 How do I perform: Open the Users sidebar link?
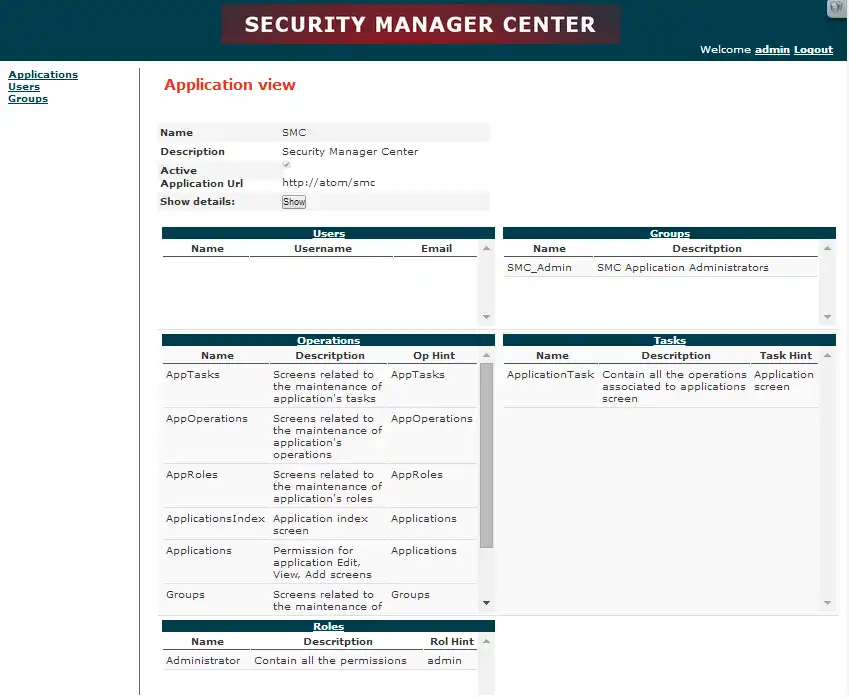[24, 87]
